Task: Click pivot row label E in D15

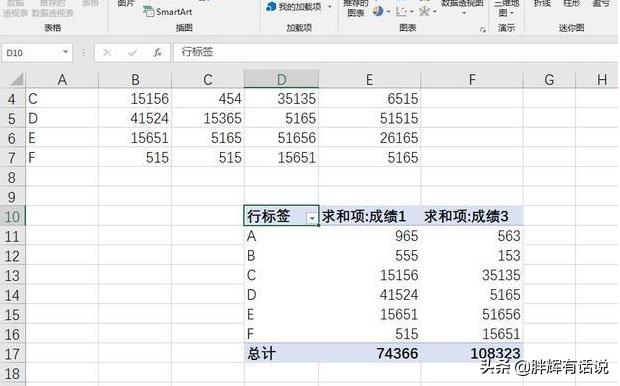Action: point(282,314)
